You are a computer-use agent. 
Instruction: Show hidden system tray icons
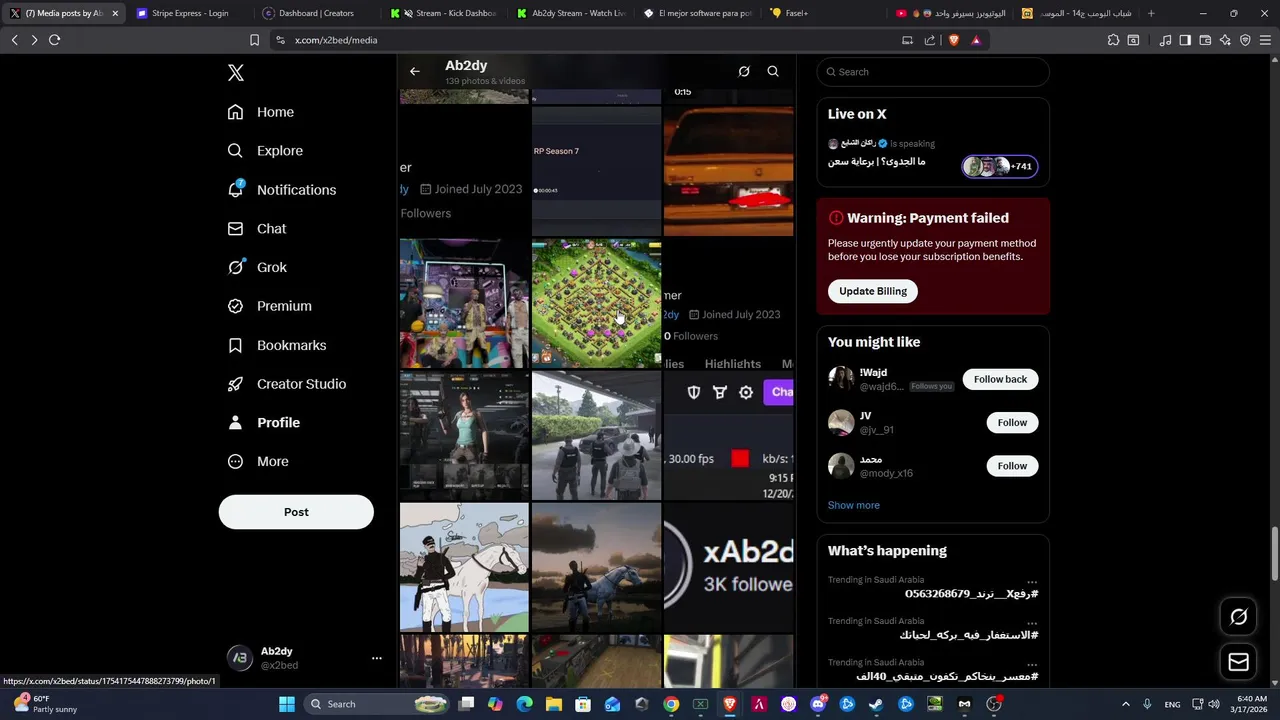(x=1127, y=704)
